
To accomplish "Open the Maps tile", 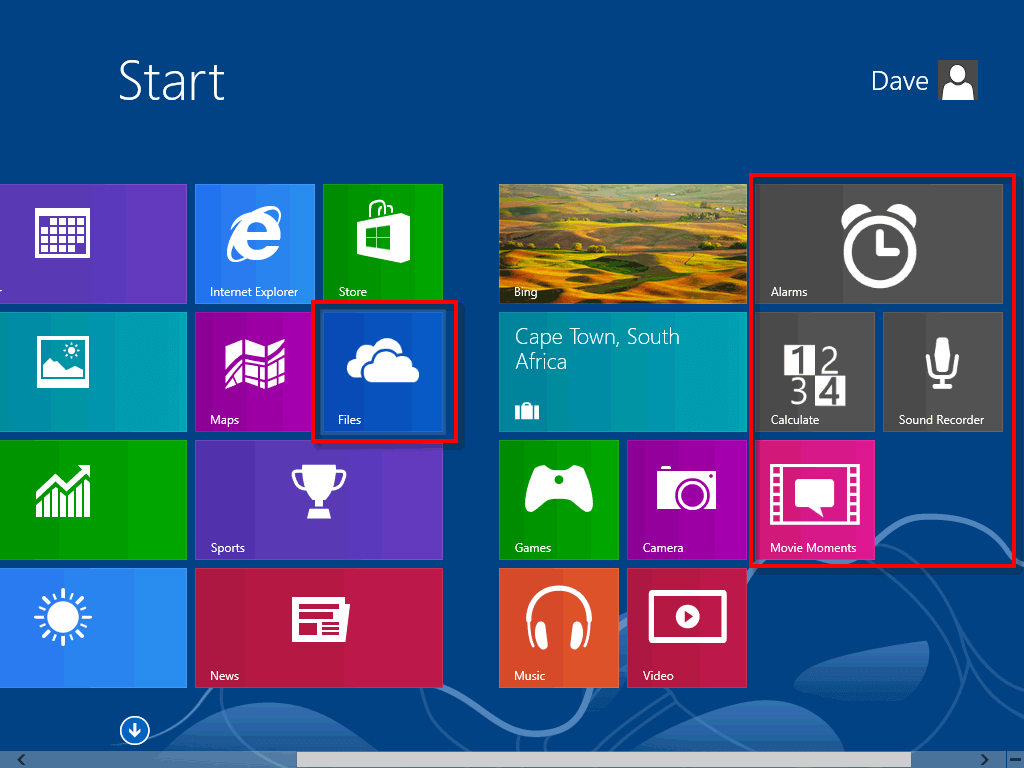I will [x=255, y=372].
